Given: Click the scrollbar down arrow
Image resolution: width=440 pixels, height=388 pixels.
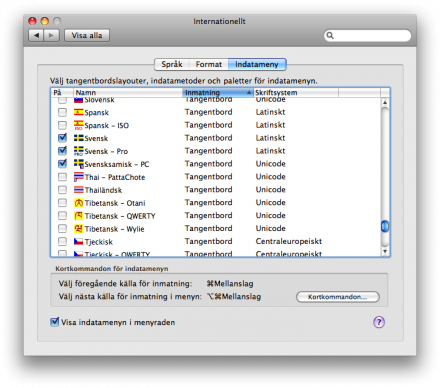Looking at the screenshot, I should click(x=385, y=251).
